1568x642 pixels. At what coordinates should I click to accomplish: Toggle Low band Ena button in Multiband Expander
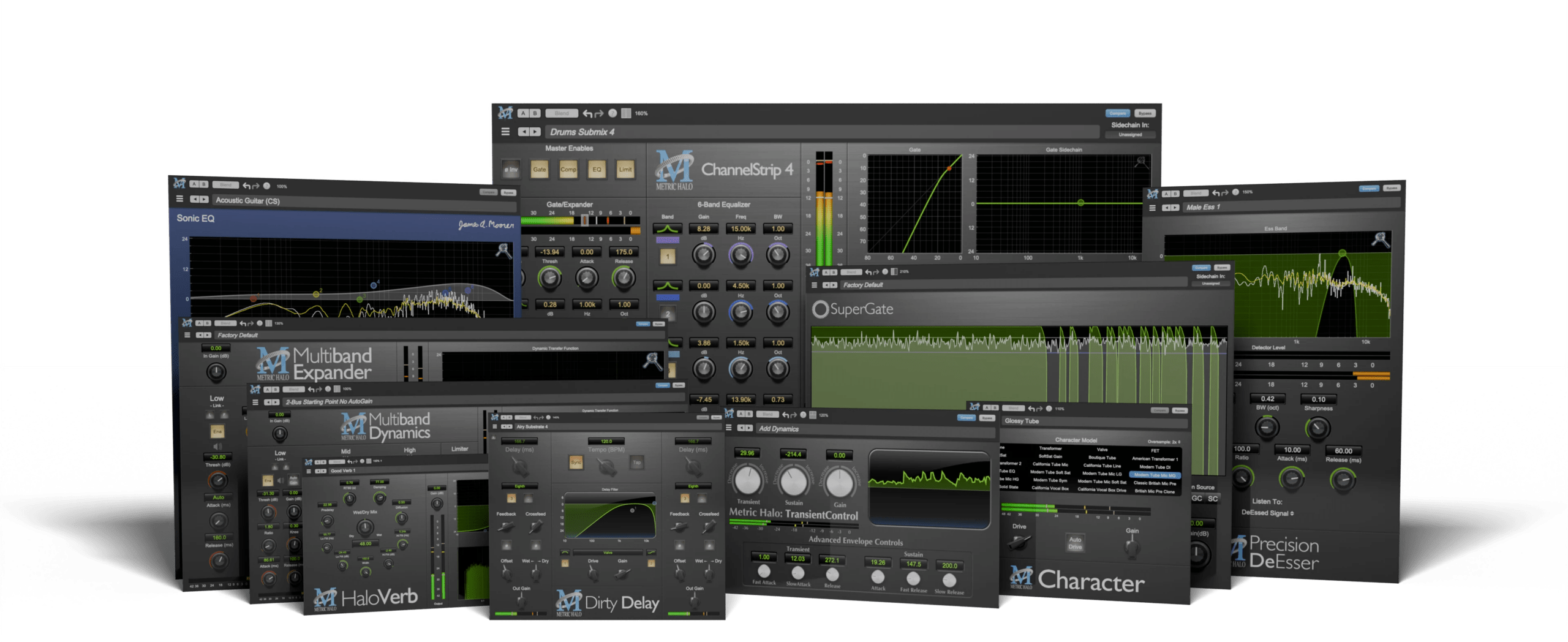point(217,431)
